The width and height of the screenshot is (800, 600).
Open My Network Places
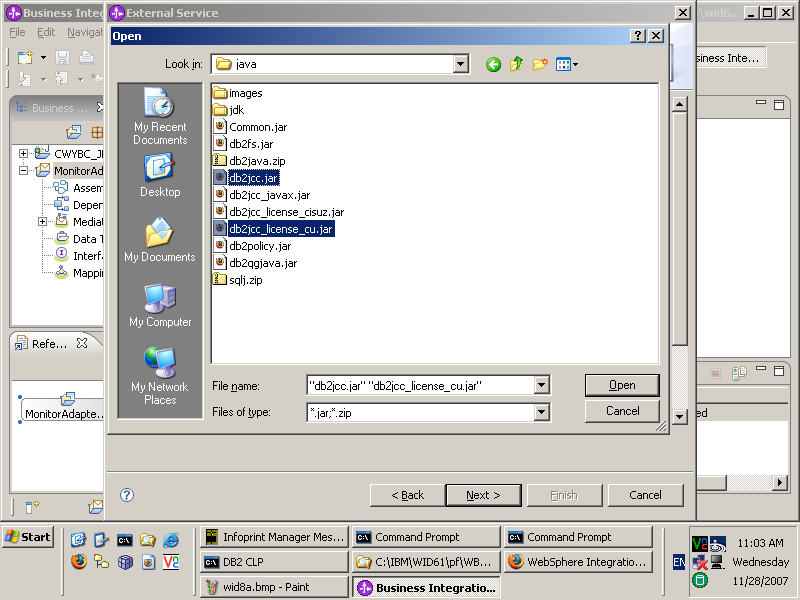(x=160, y=376)
